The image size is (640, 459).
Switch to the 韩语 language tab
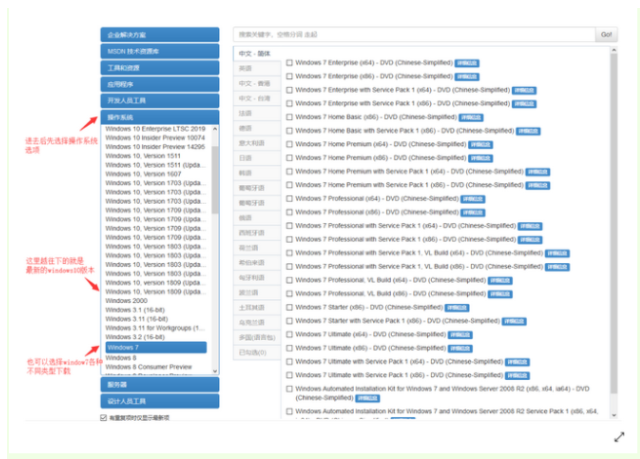click(x=257, y=173)
